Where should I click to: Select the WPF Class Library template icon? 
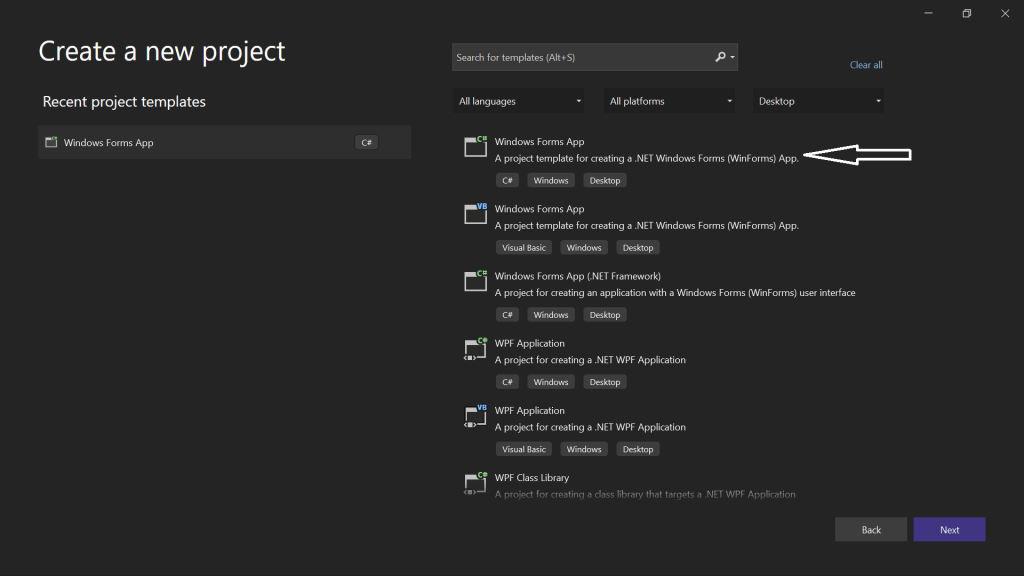(x=475, y=483)
